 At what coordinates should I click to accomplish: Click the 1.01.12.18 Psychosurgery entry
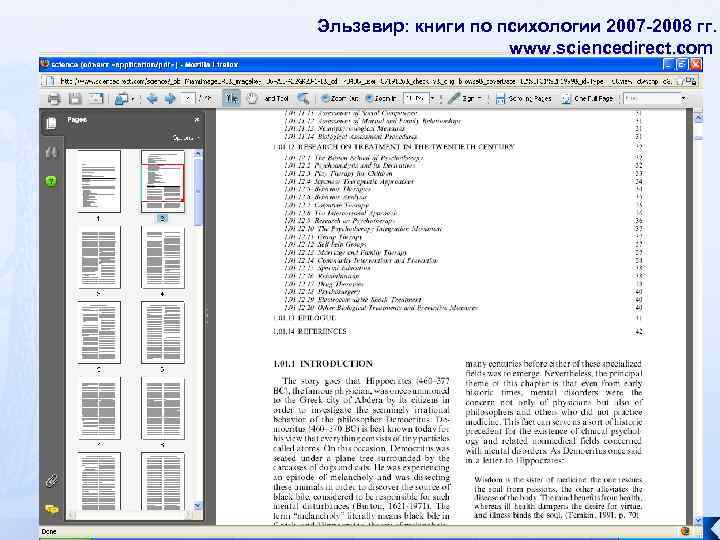322,291
